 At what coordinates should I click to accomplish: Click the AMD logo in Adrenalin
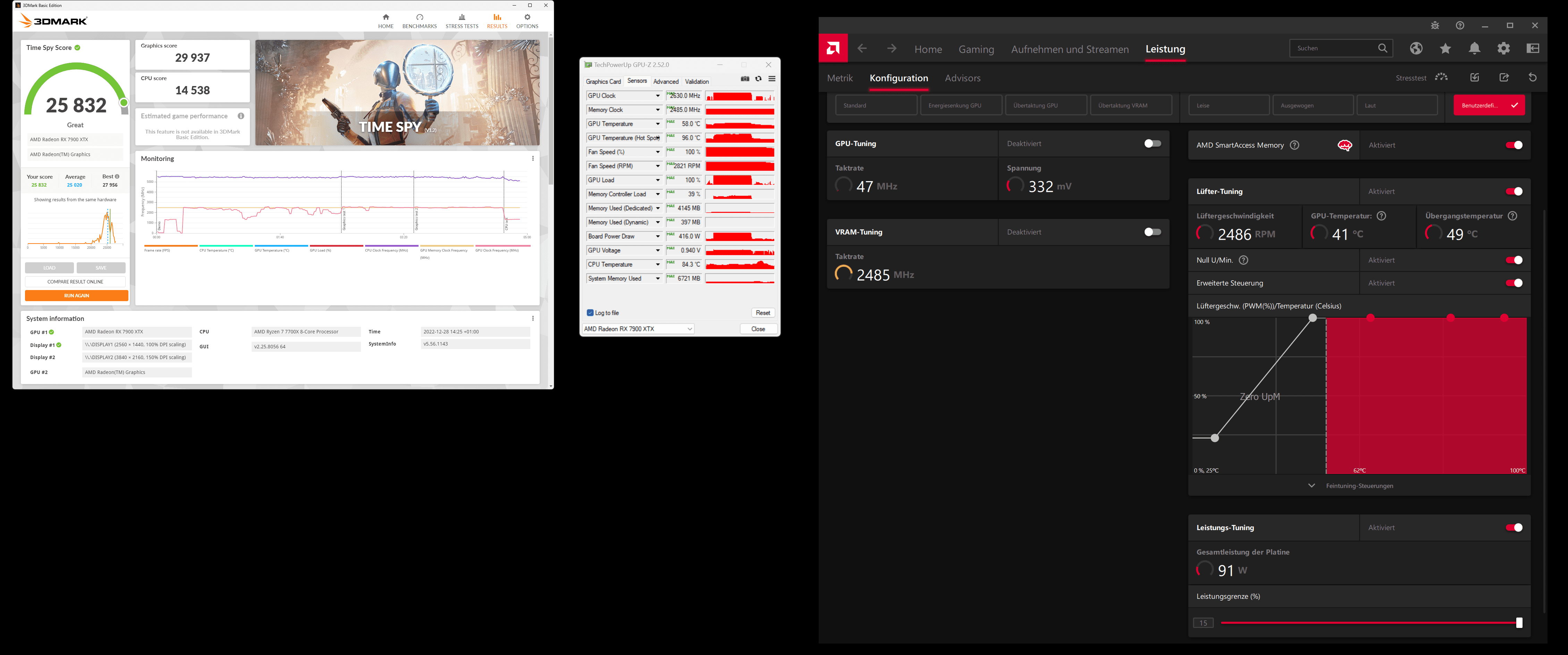tap(833, 48)
